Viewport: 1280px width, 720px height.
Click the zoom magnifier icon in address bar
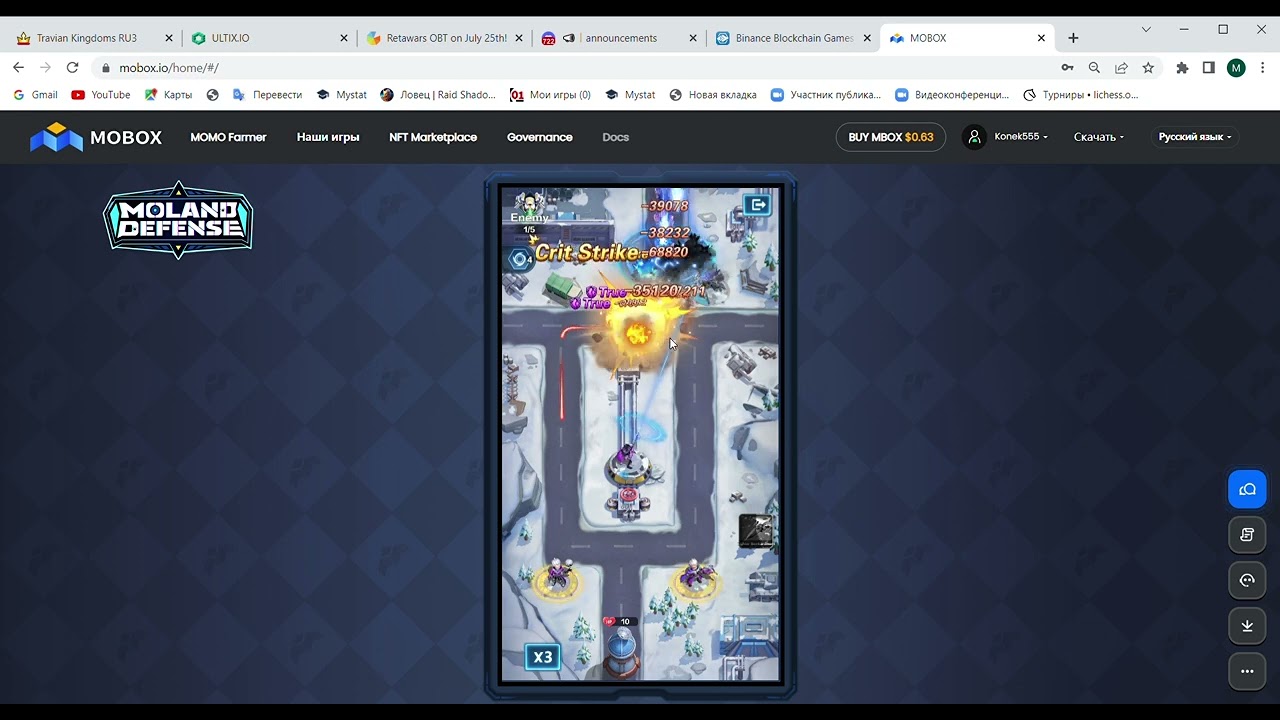click(1094, 68)
